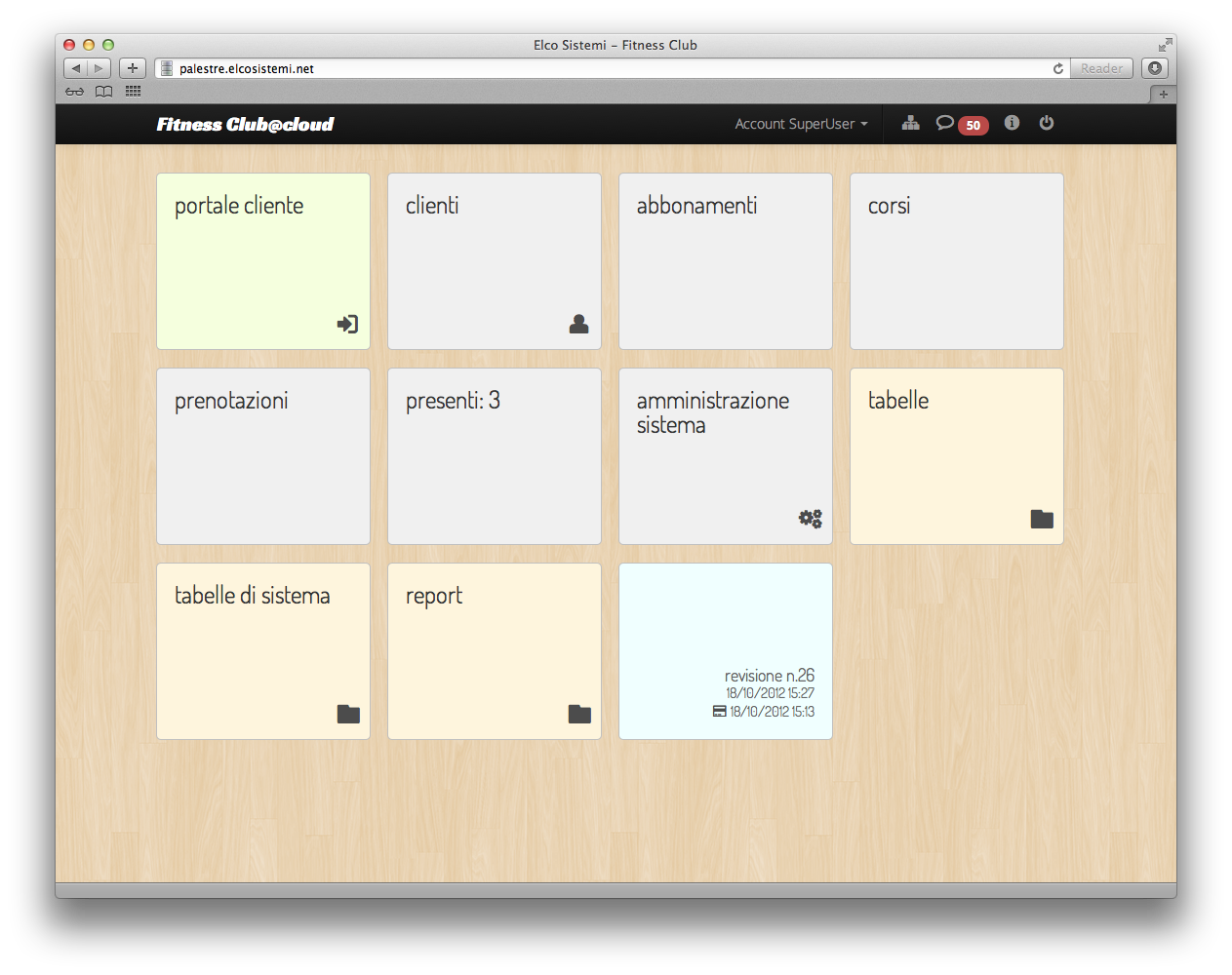Click the power logout icon
Image resolution: width=1232 pixels, height=975 pixels.
[x=1047, y=123]
